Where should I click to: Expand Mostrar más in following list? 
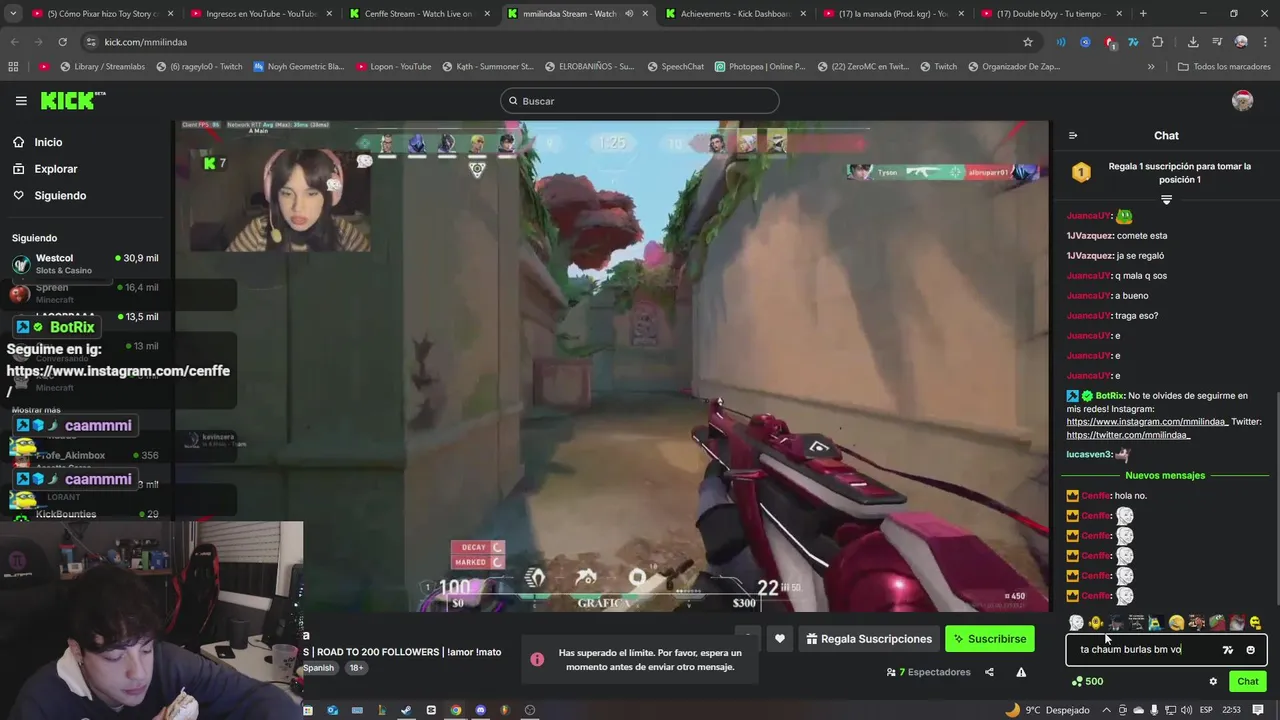(36, 410)
